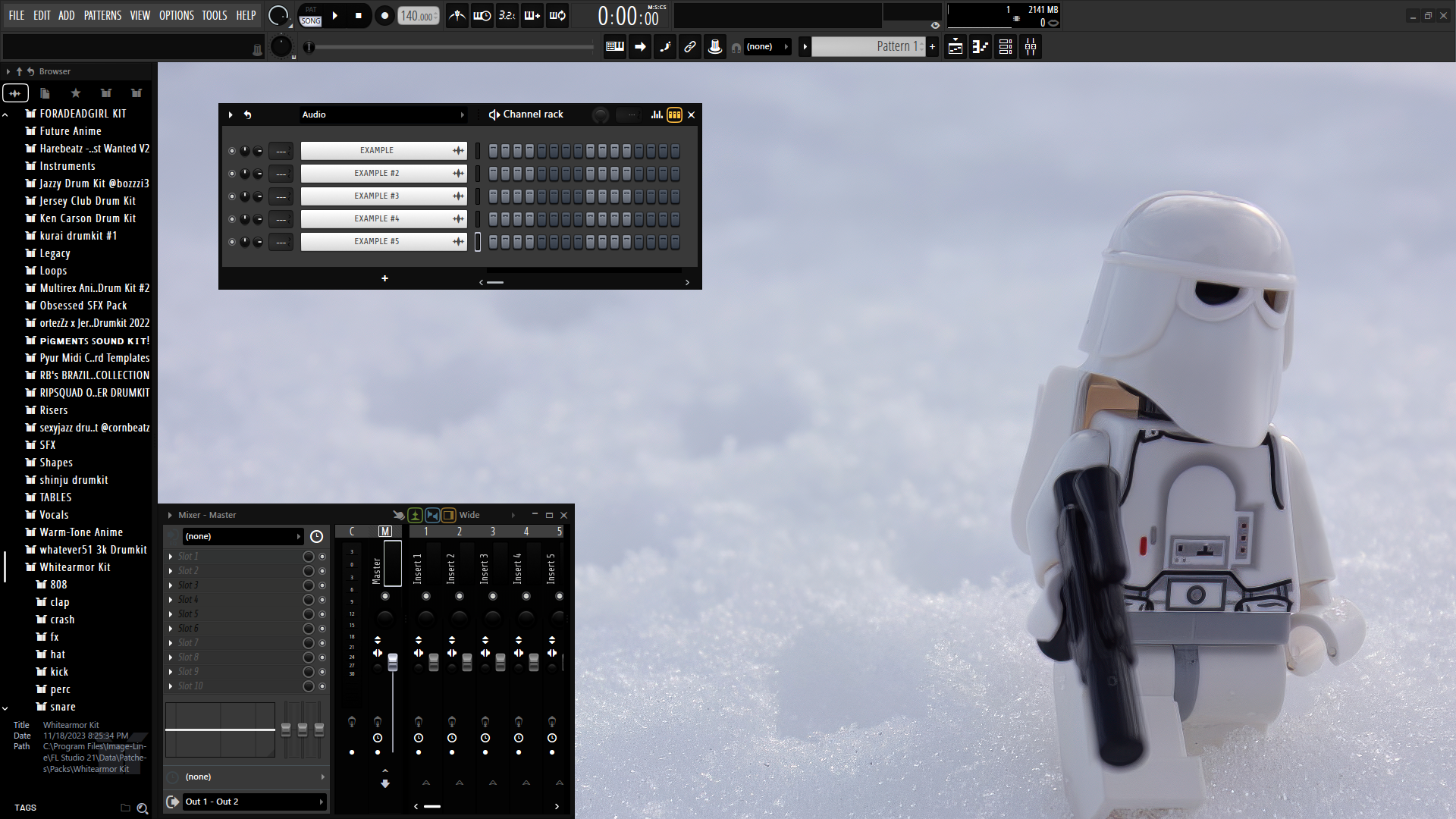Click the browser search magnifier icon
The image size is (1456, 819).
142,808
